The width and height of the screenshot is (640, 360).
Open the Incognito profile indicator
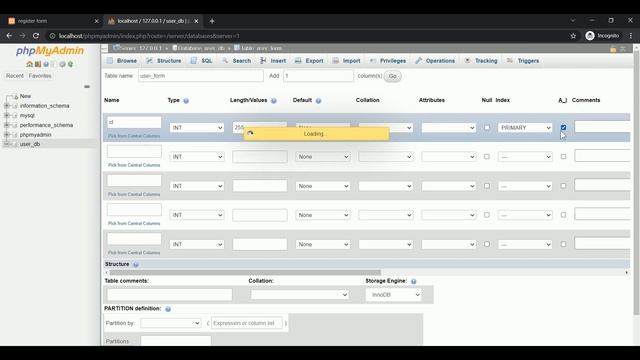[602, 36]
